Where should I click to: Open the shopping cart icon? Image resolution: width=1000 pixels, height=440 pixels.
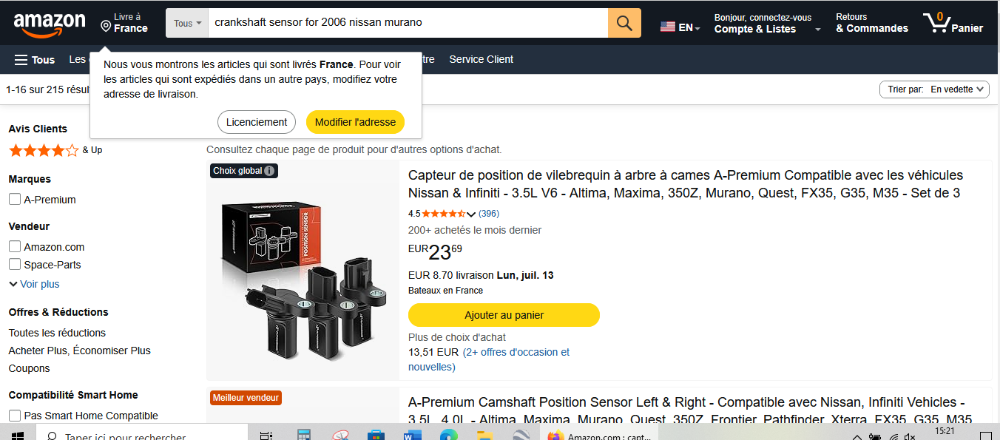[x=937, y=24]
